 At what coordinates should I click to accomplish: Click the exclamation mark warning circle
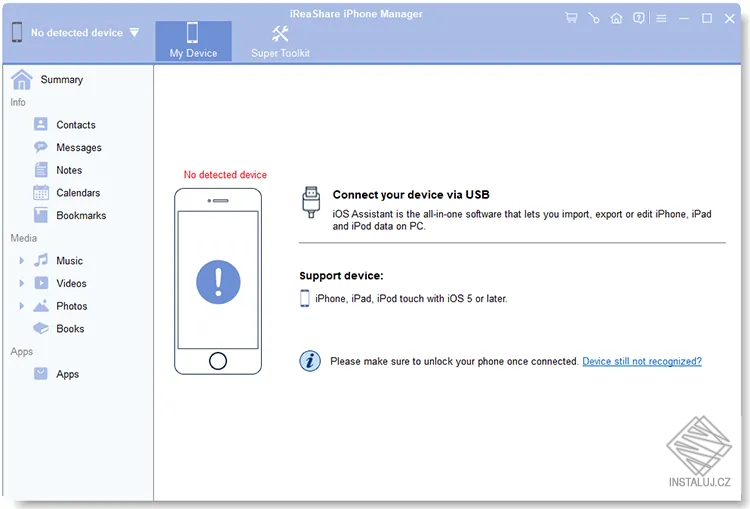tap(218, 282)
